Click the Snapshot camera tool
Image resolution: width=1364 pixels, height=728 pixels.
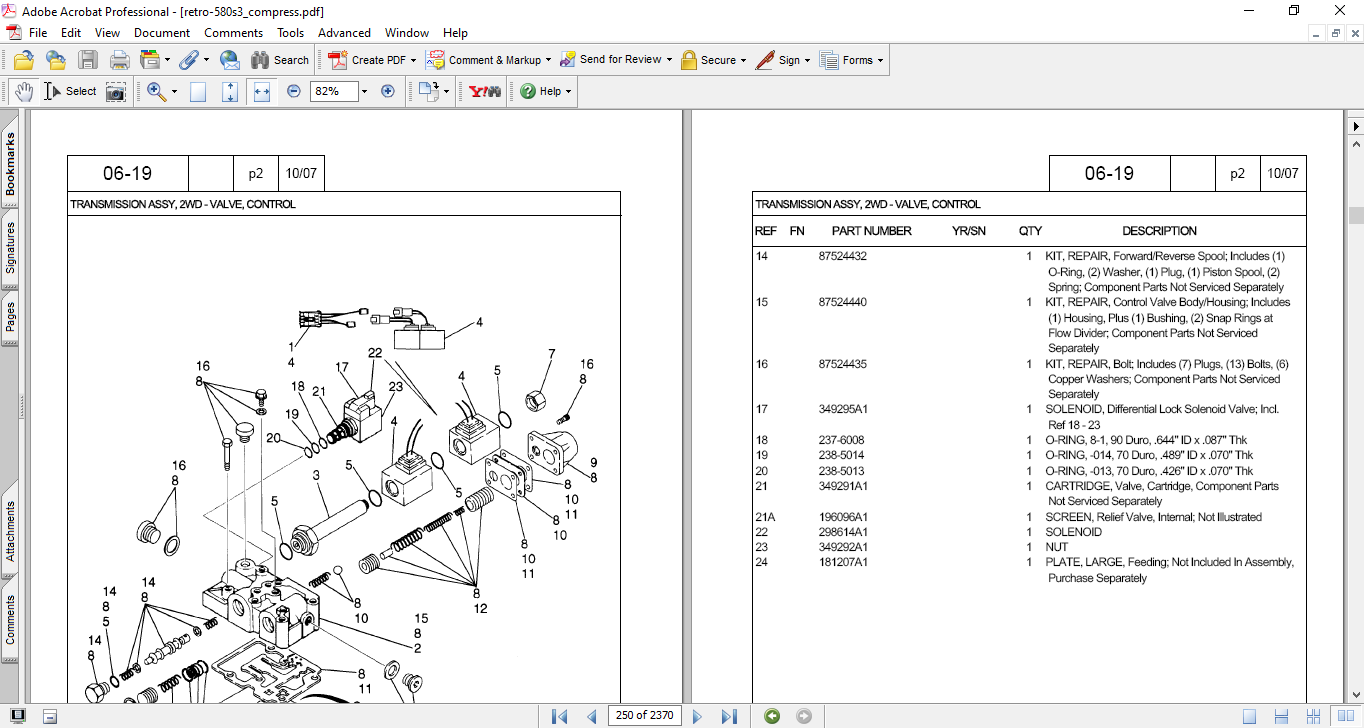click(116, 92)
